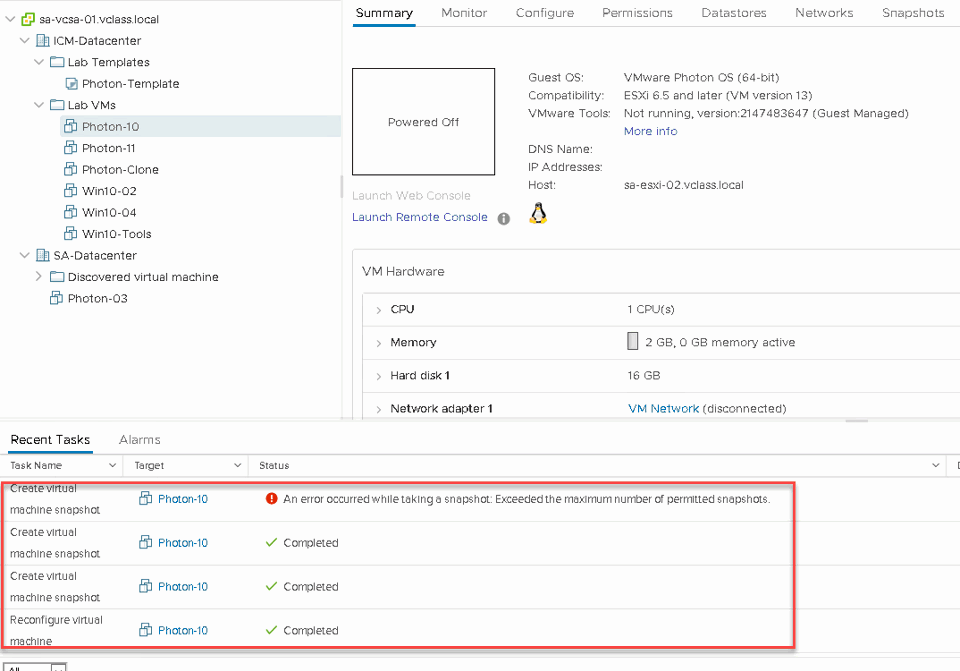Screen dimensions: 960x671
Task: Open the Target column filter dropdown
Action: pyautogui.click(x=238, y=465)
